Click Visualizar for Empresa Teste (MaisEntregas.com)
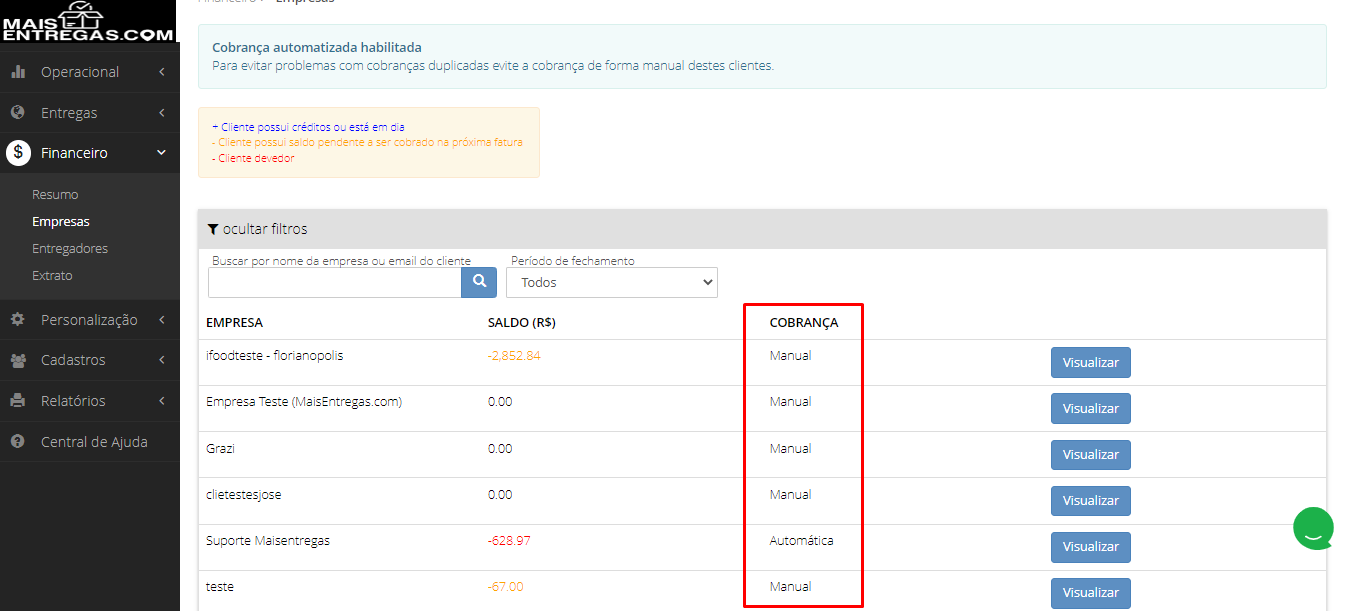1345x611 pixels. click(1091, 408)
